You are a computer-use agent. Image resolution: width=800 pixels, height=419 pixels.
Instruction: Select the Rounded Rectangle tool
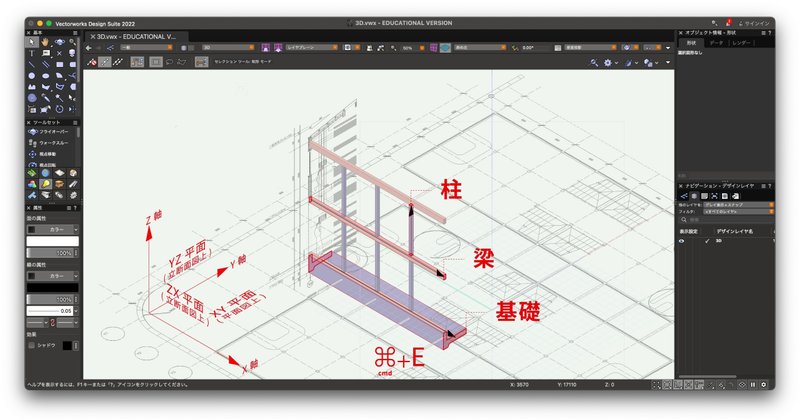72,64
